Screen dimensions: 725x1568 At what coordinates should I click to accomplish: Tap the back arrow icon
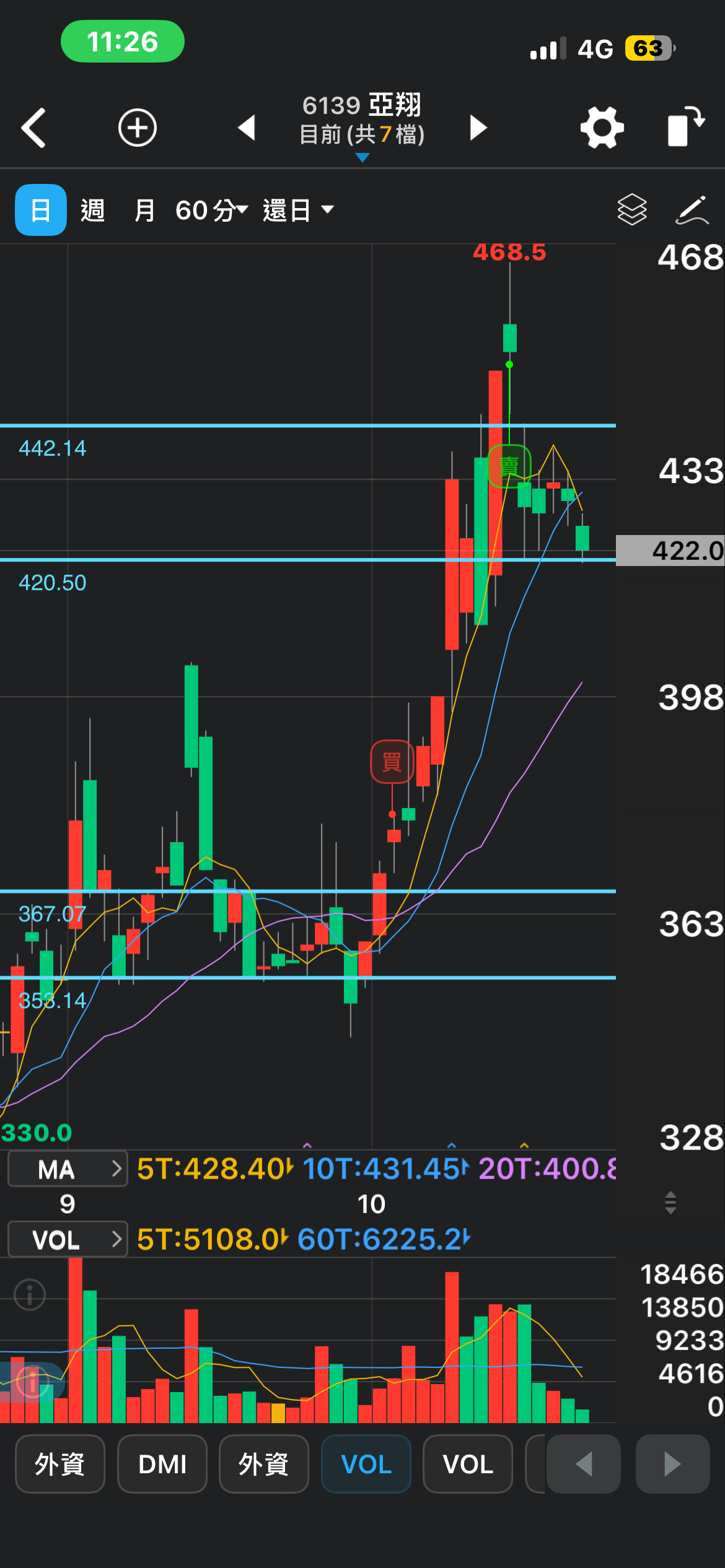[x=33, y=128]
